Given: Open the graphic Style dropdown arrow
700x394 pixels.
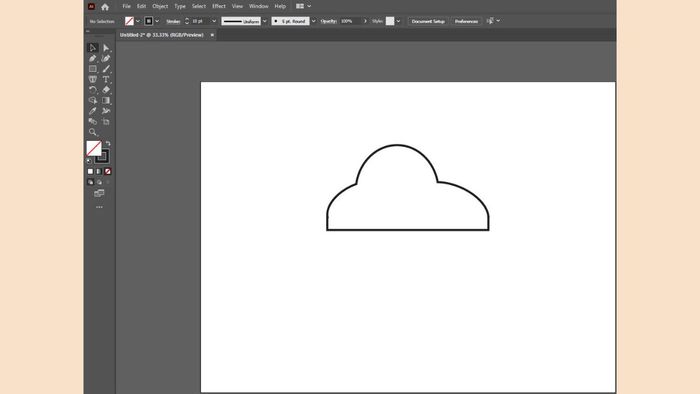Looking at the screenshot, I should coord(398,21).
